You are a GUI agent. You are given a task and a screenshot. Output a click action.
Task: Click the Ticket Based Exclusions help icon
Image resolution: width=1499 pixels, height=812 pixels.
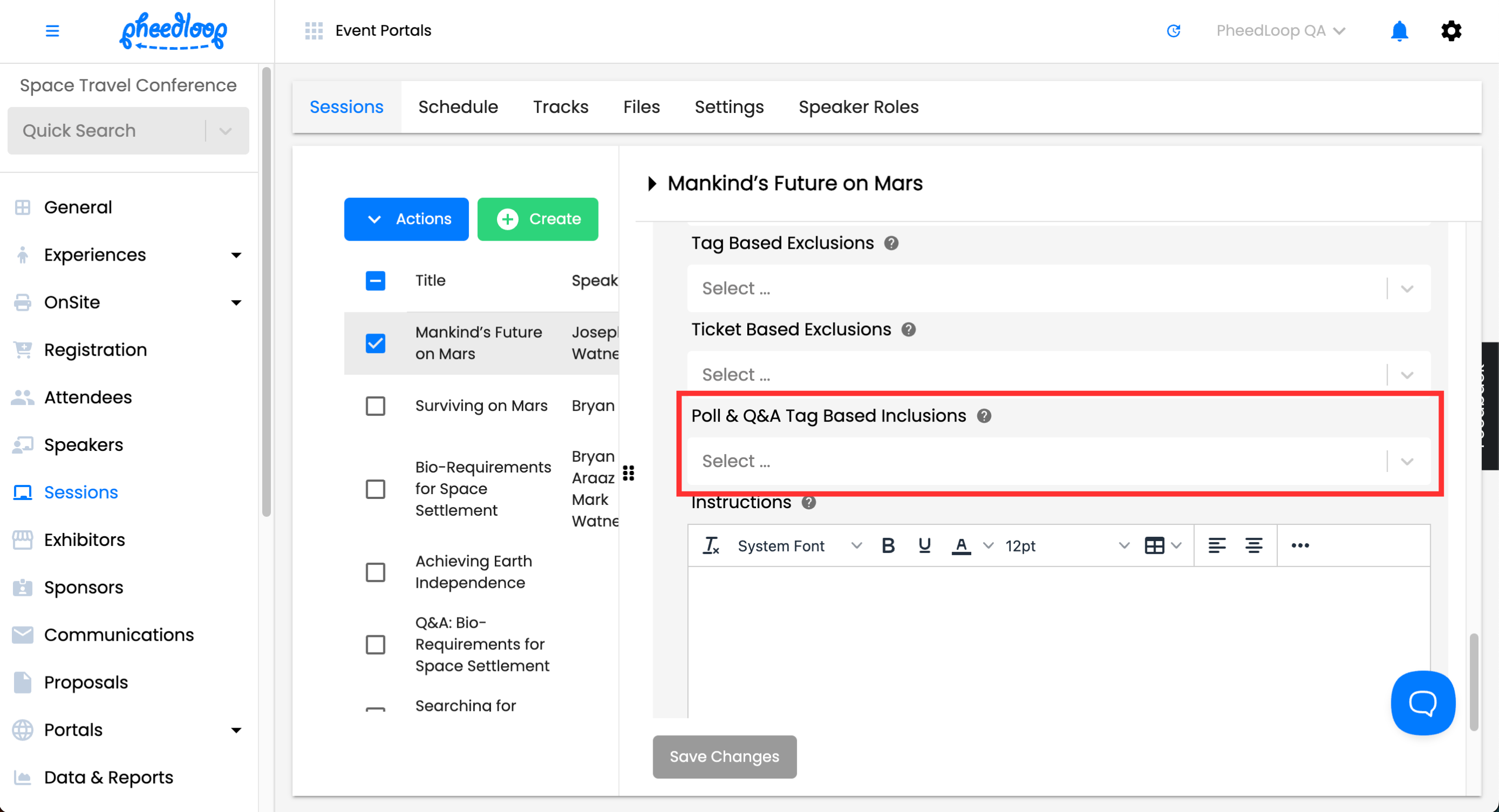pos(908,330)
